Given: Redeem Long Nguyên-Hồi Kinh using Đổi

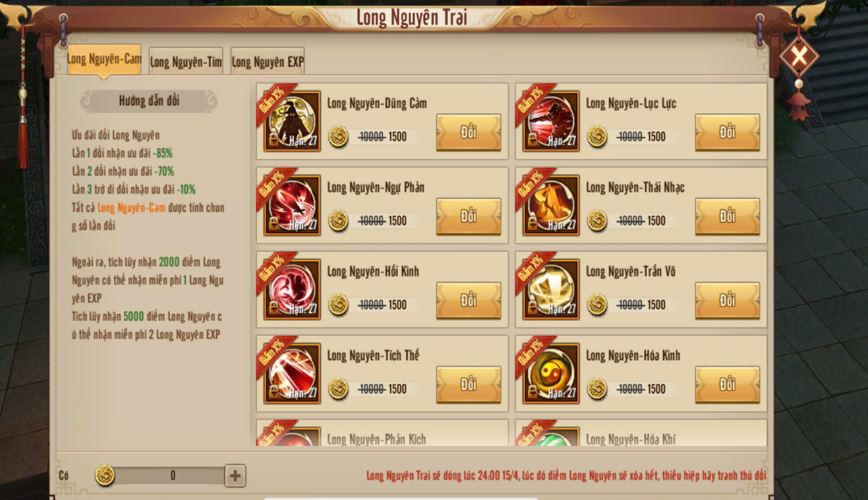Looking at the screenshot, I should pos(468,301).
